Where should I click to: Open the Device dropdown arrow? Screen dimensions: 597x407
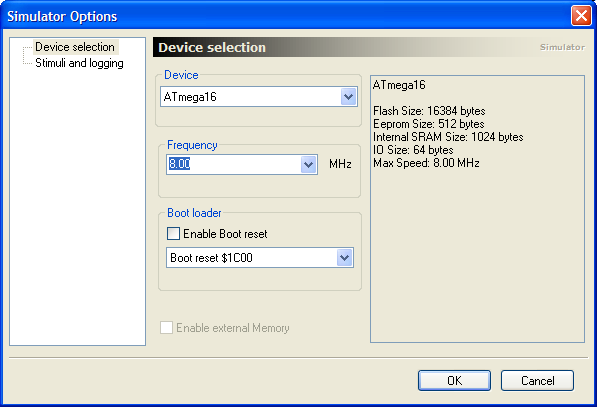(x=348, y=97)
